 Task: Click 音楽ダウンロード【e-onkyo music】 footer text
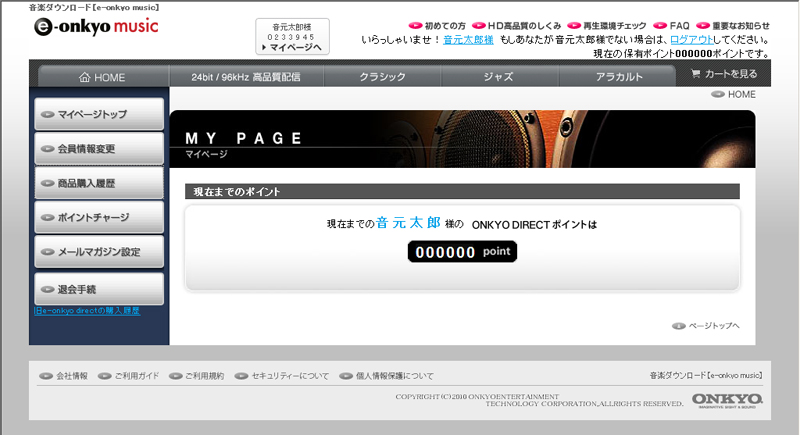(x=706, y=375)
